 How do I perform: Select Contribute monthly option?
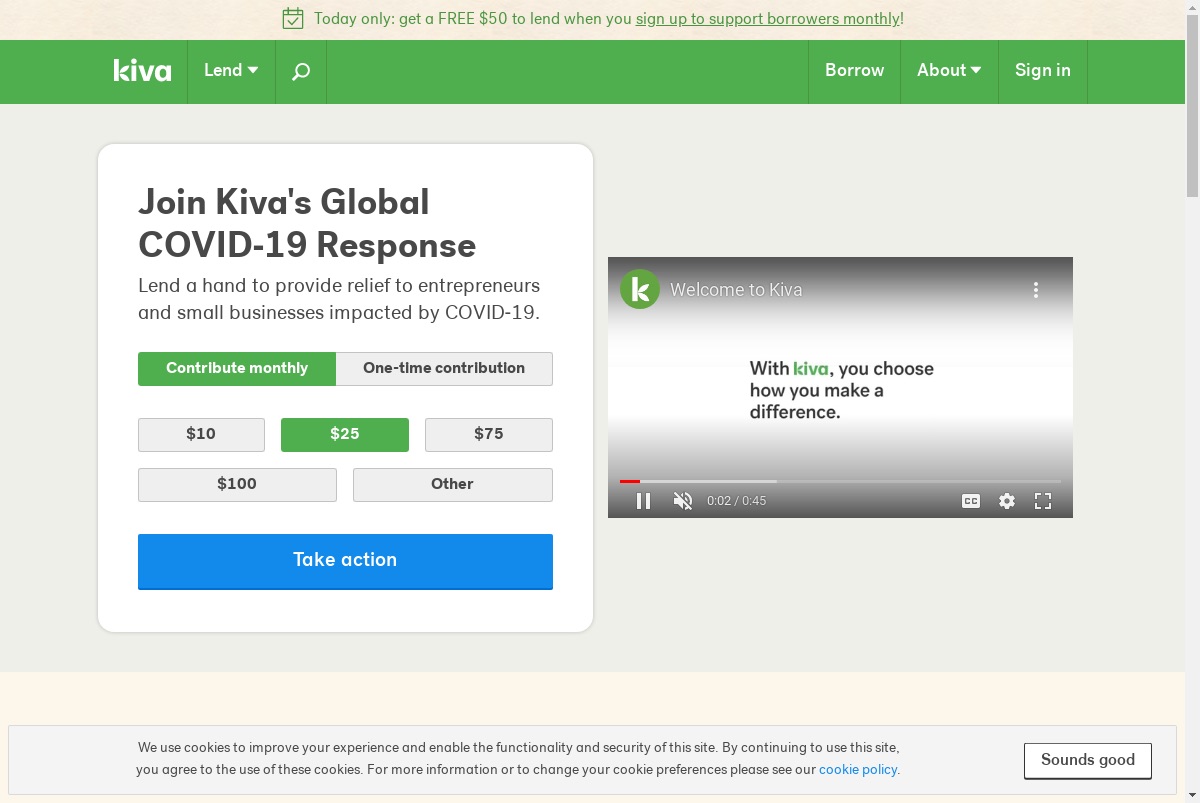click(237, 368)
